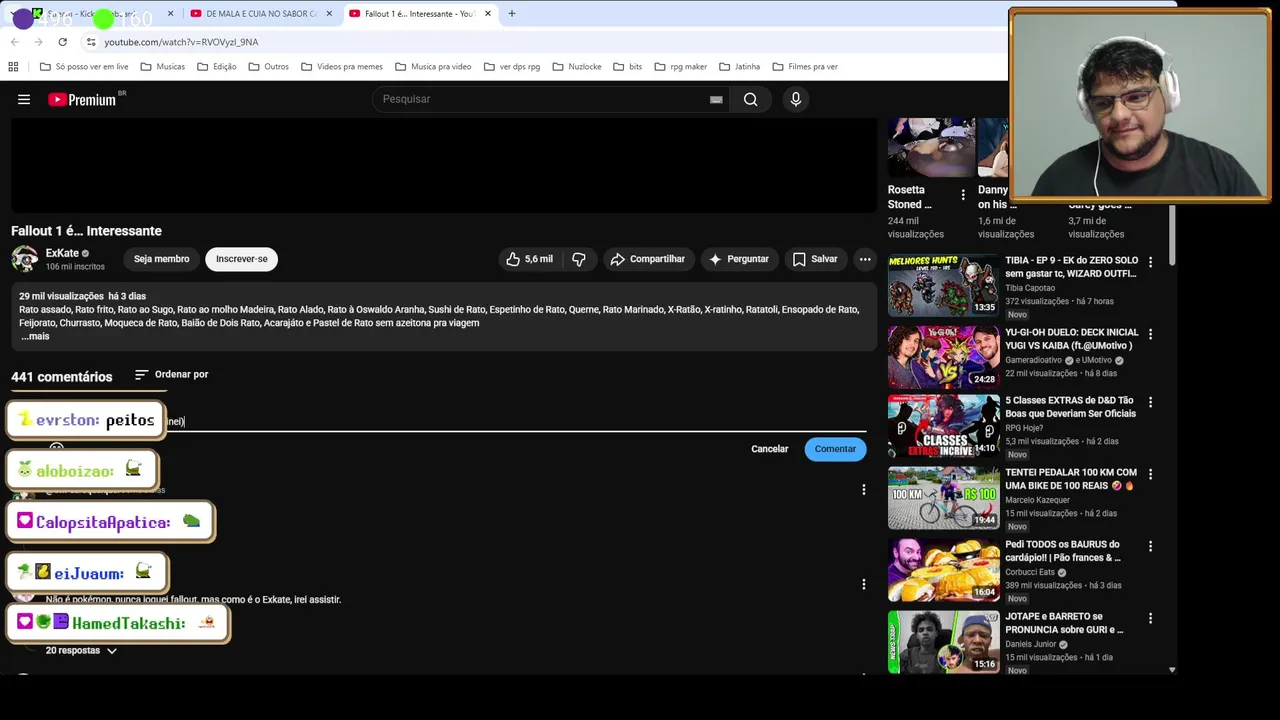
Task: Open the Musicas bookmark folder
Action: tap(162, 67)
